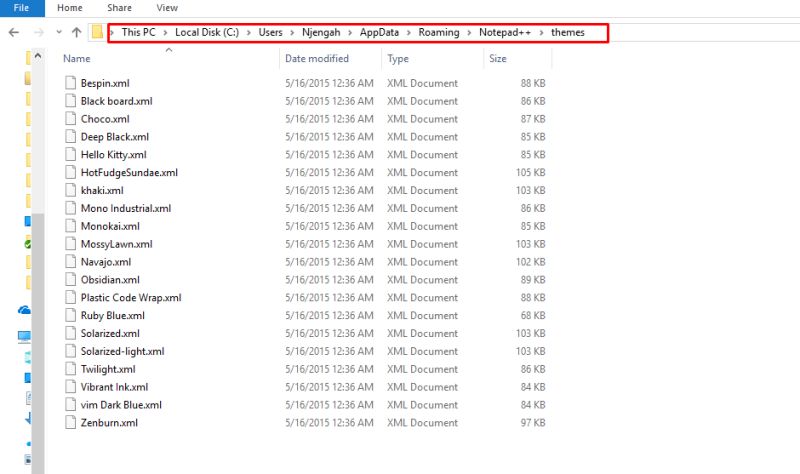Viewport: 800px width, 474px height.
Task: Click file icon of Solarized.xml
Action: (x=70, y=333)
